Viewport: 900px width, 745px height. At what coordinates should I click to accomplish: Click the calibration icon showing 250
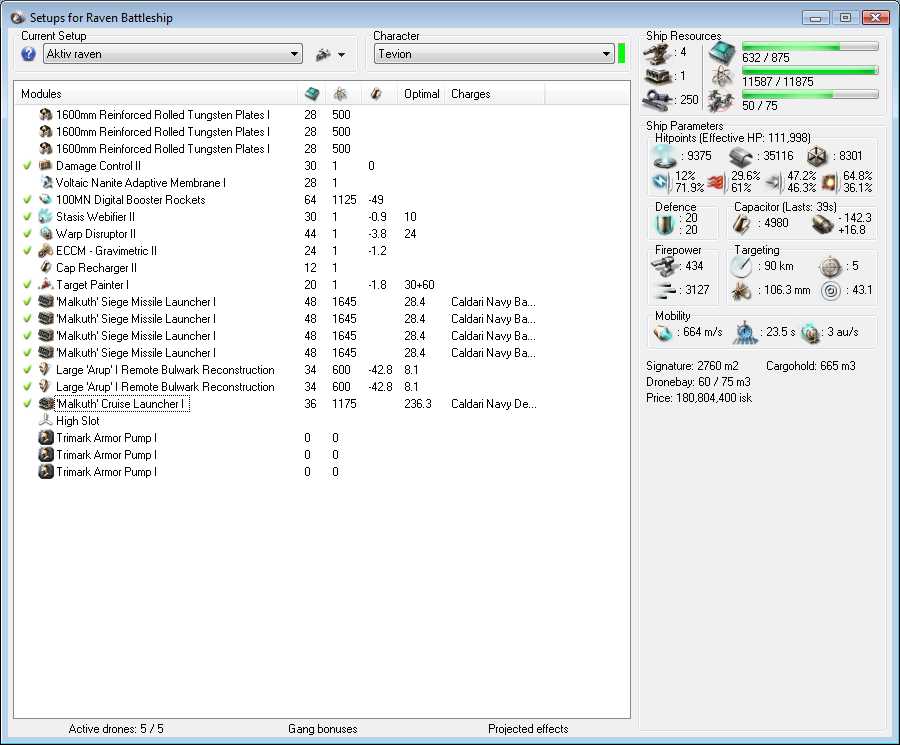658,100
